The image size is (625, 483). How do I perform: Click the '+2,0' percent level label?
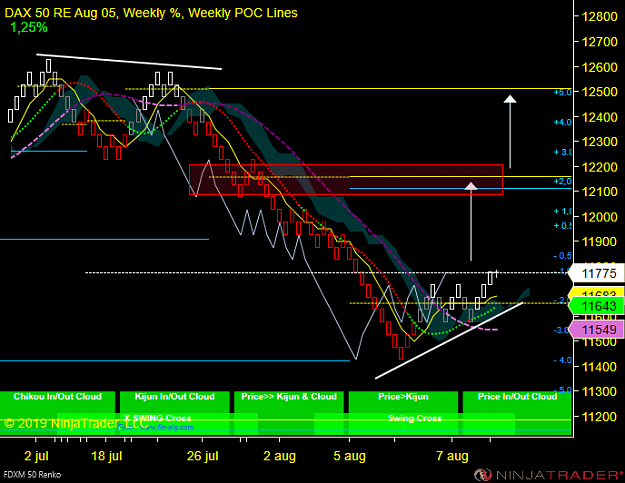pos(562,181)
